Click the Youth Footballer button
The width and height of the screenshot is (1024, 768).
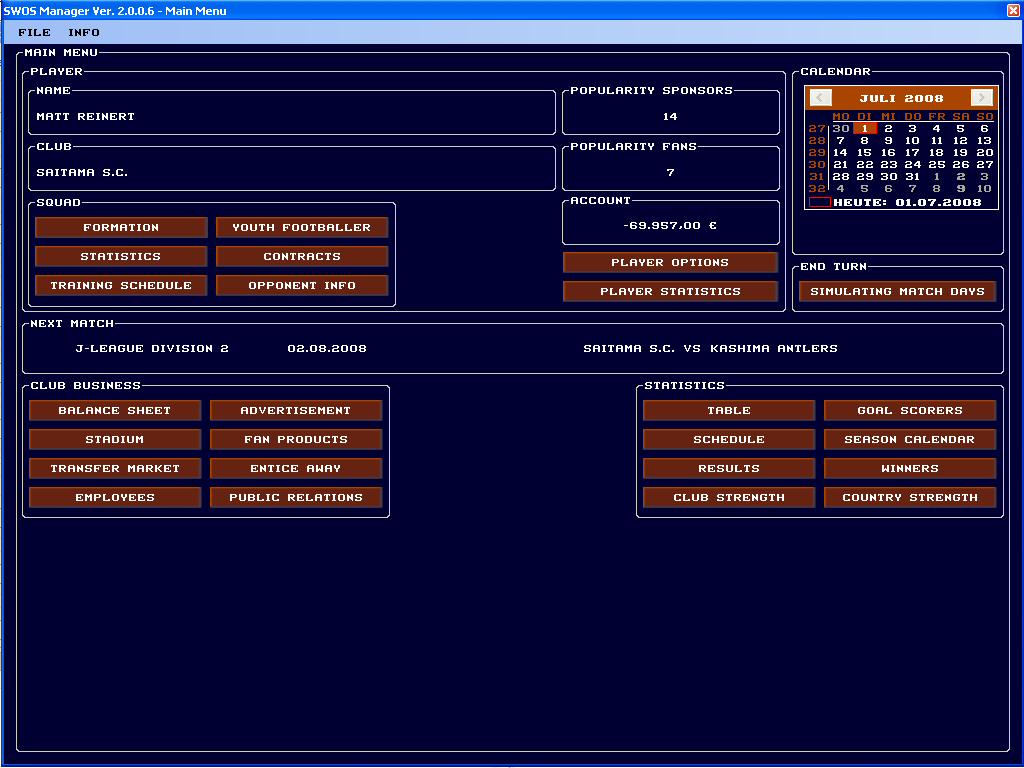(x=302, y=228)
